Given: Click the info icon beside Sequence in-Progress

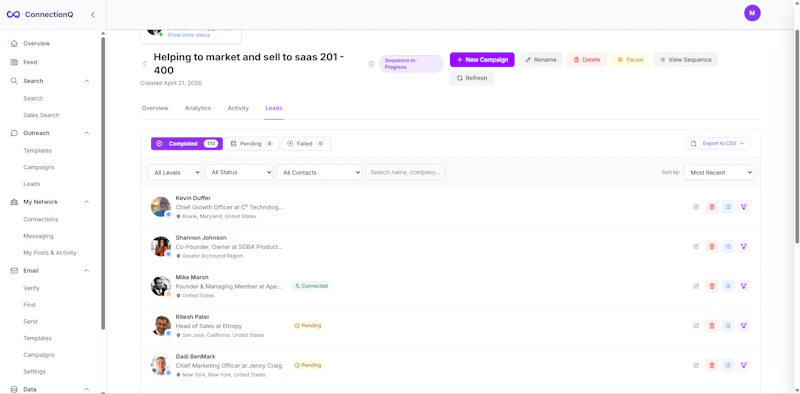Looking at the screenshot, I should [x=371, y=64].
